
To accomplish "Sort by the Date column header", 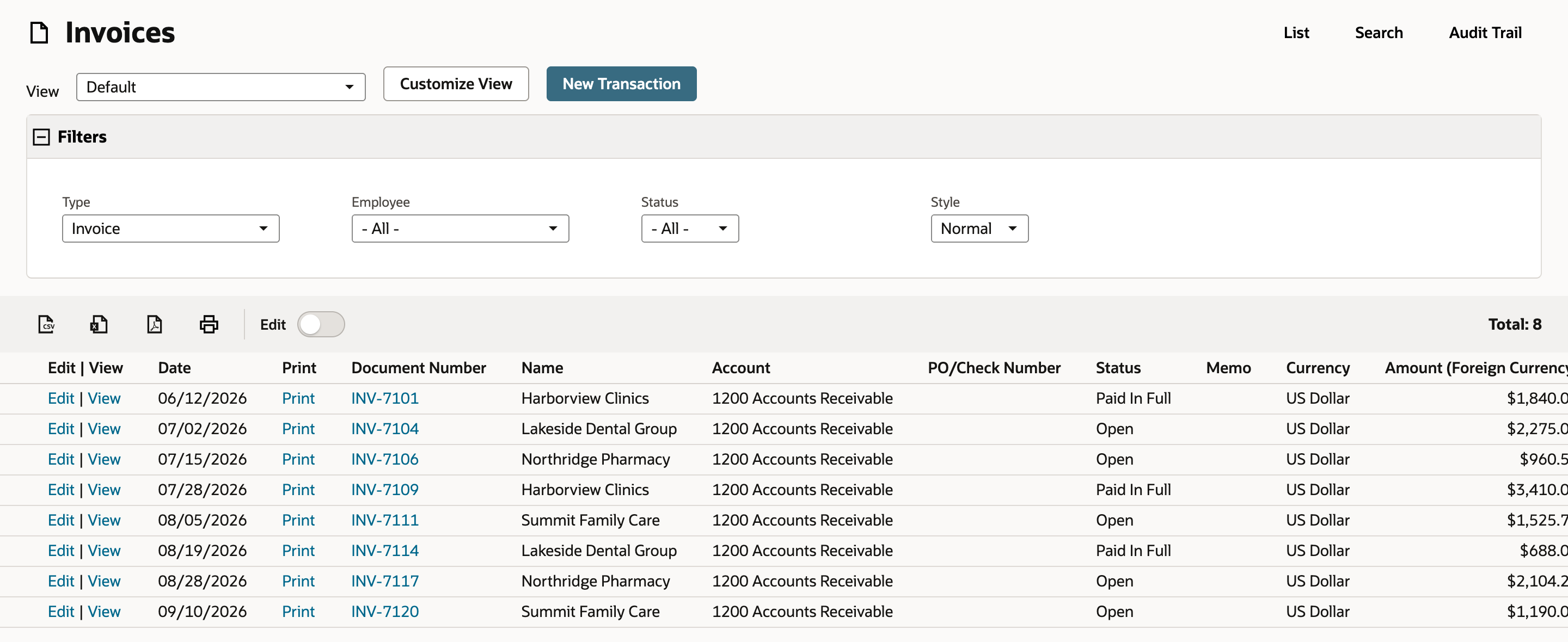I will pos(174,368).
